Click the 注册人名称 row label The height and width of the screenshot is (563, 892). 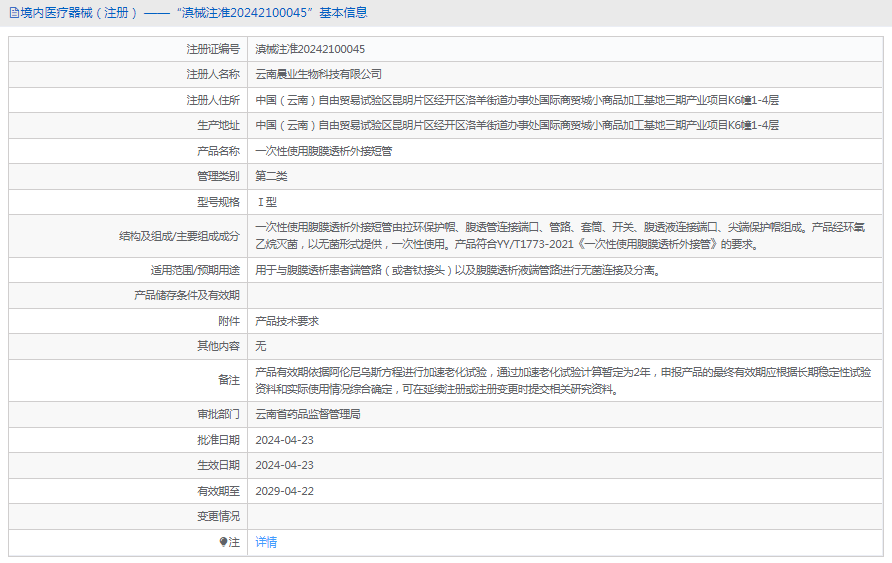click(x=213, y=74)
